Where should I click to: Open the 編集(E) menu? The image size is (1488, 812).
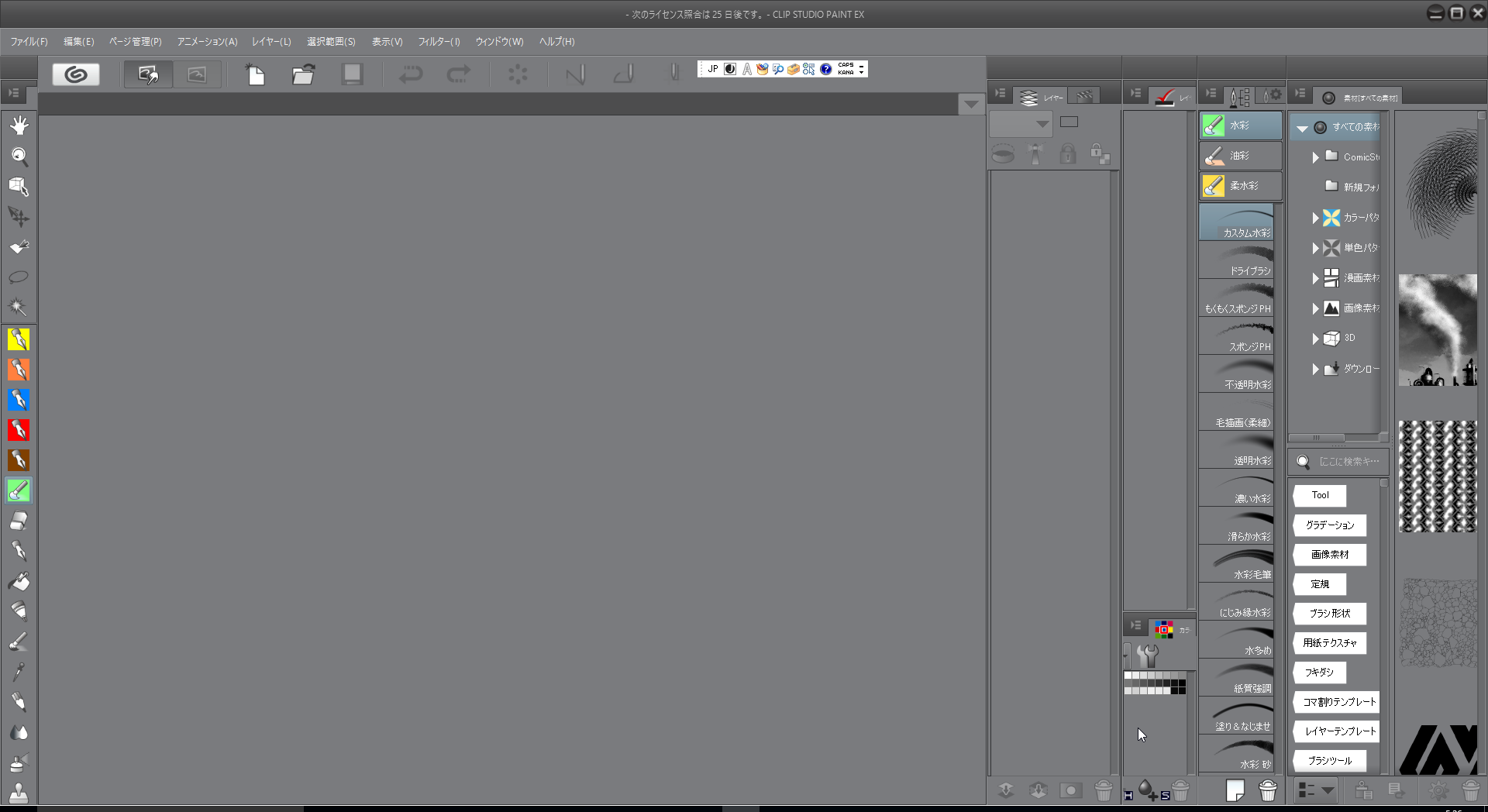[78, 42]
